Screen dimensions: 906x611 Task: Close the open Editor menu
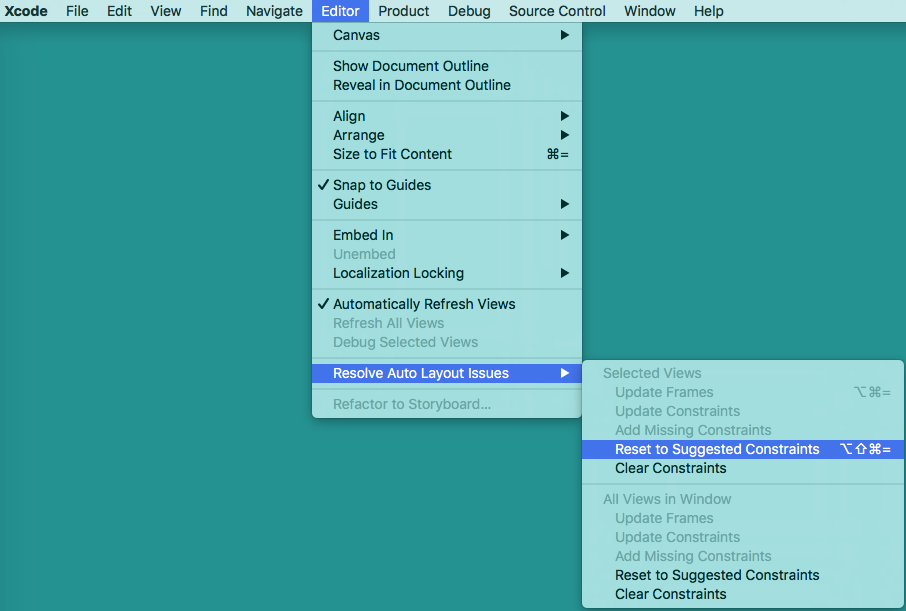340,11
